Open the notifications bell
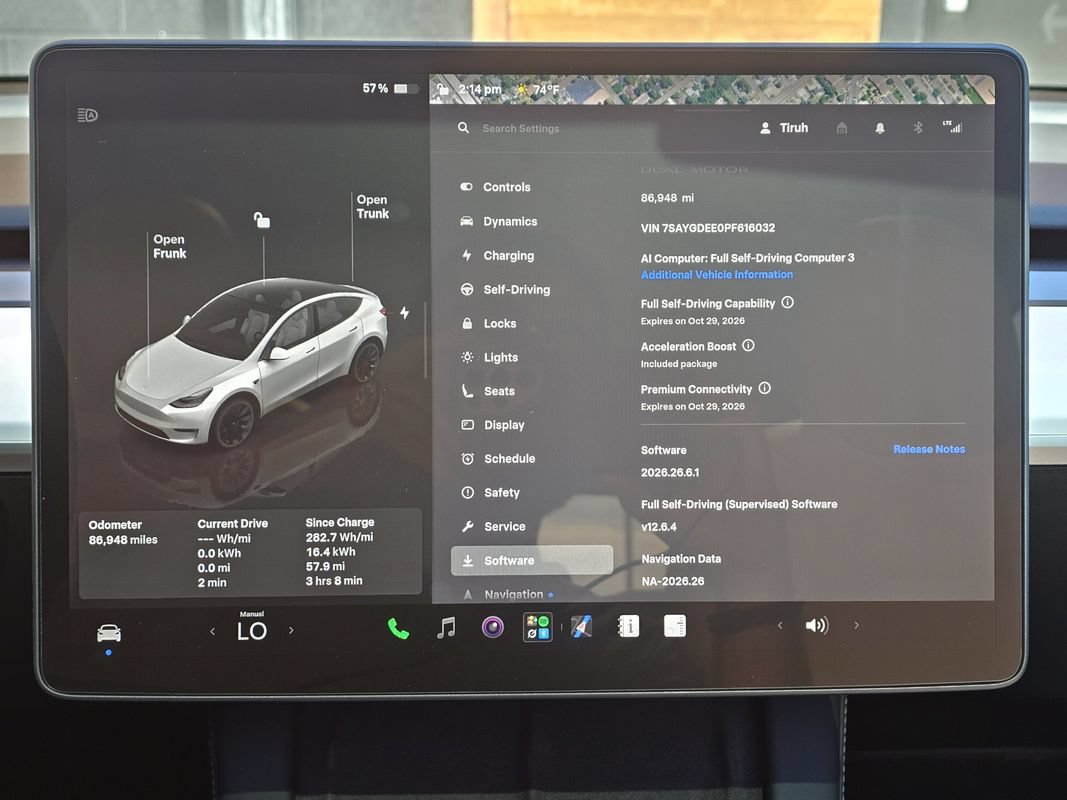Image resolution: width=1067 pixels, height=800 pixels. pyautogui.click(x=880, y=128)
